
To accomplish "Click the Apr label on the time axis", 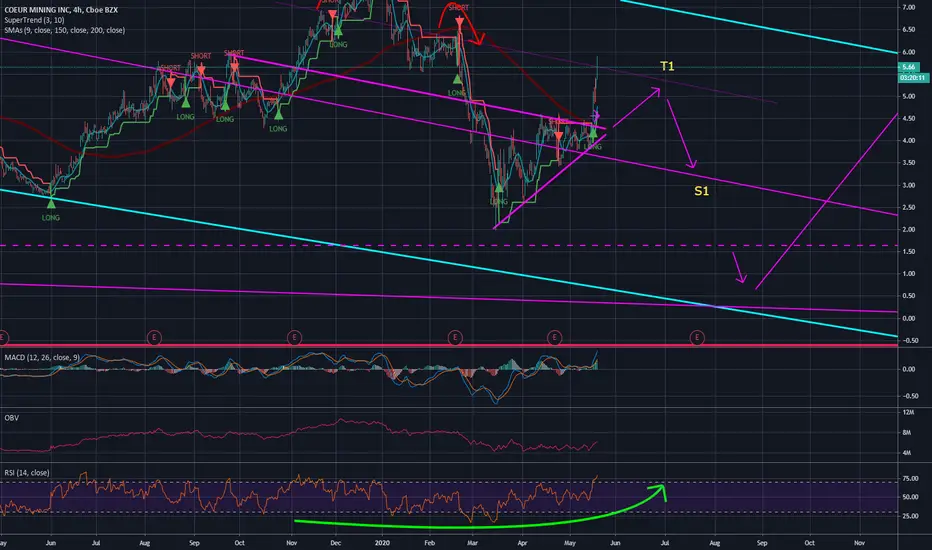I will [522, 543].
